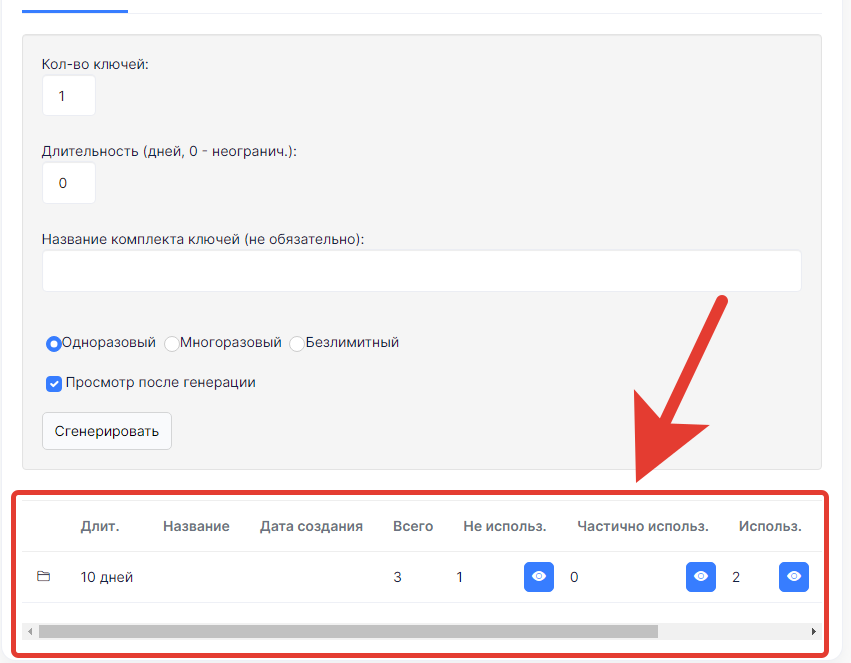The height and width of the screenshot is (663, 851).
Task: Click the Сгенерировать button
Action: coord(107,431)
